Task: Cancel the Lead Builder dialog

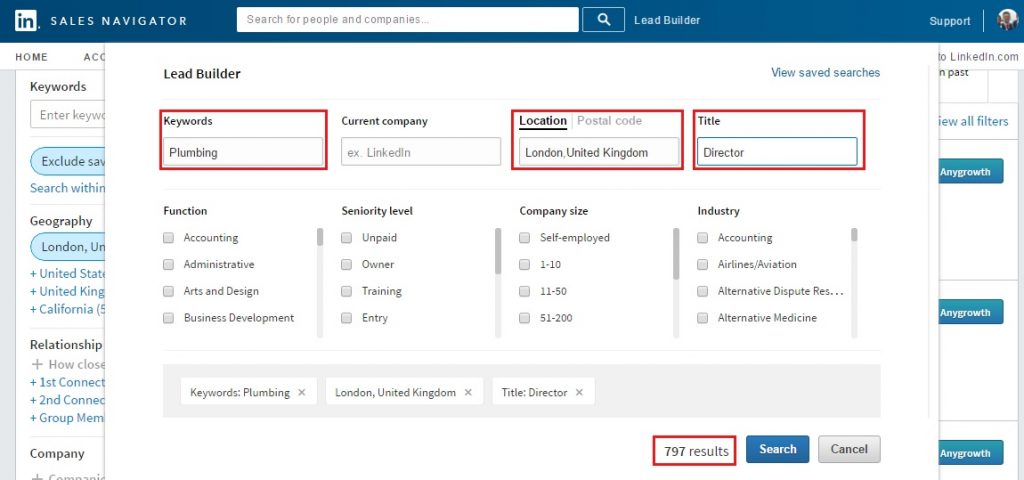Action: tap(849, 449)
